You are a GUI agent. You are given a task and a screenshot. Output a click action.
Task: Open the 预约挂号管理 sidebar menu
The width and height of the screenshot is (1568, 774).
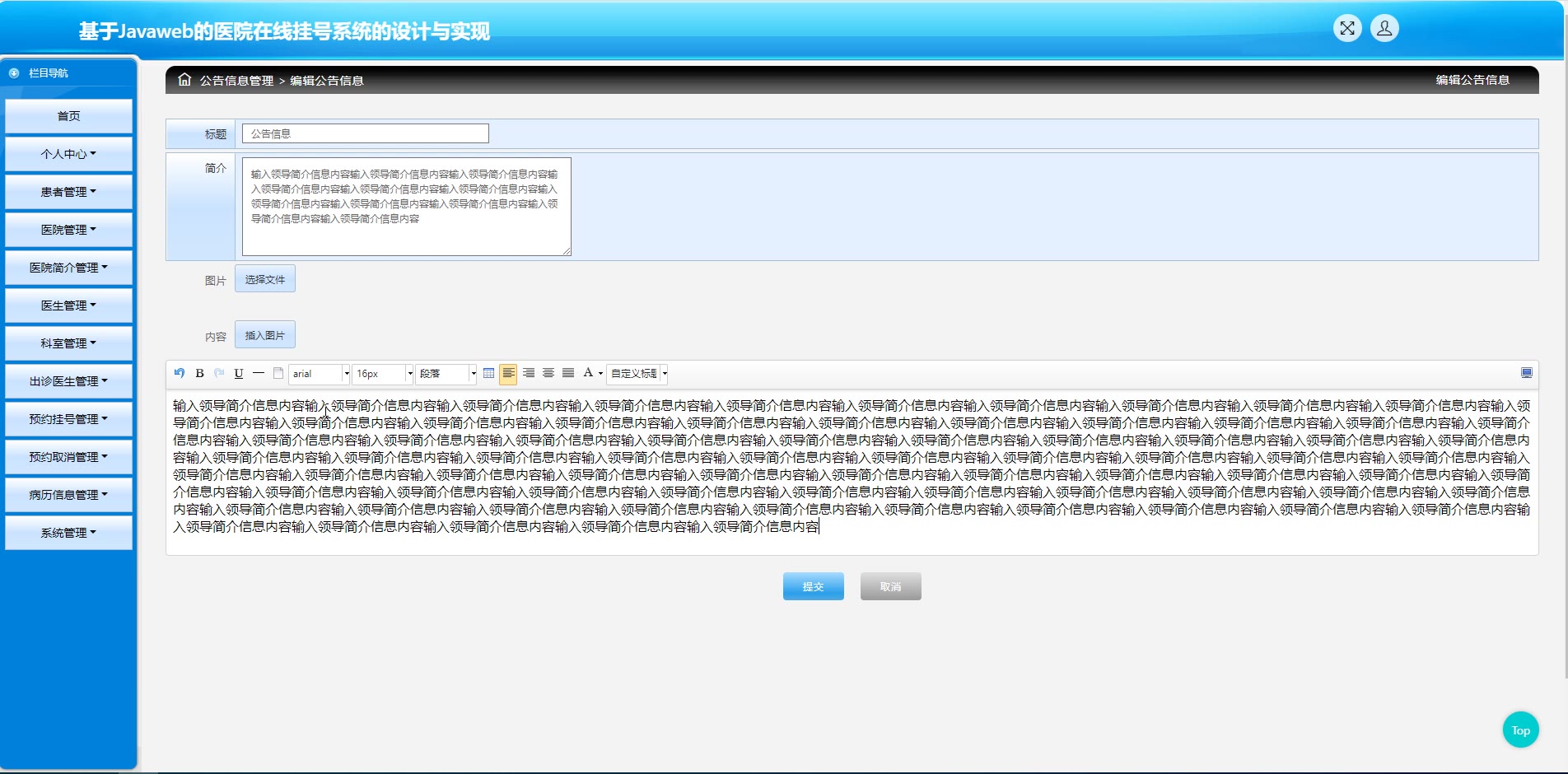point(68,419)
